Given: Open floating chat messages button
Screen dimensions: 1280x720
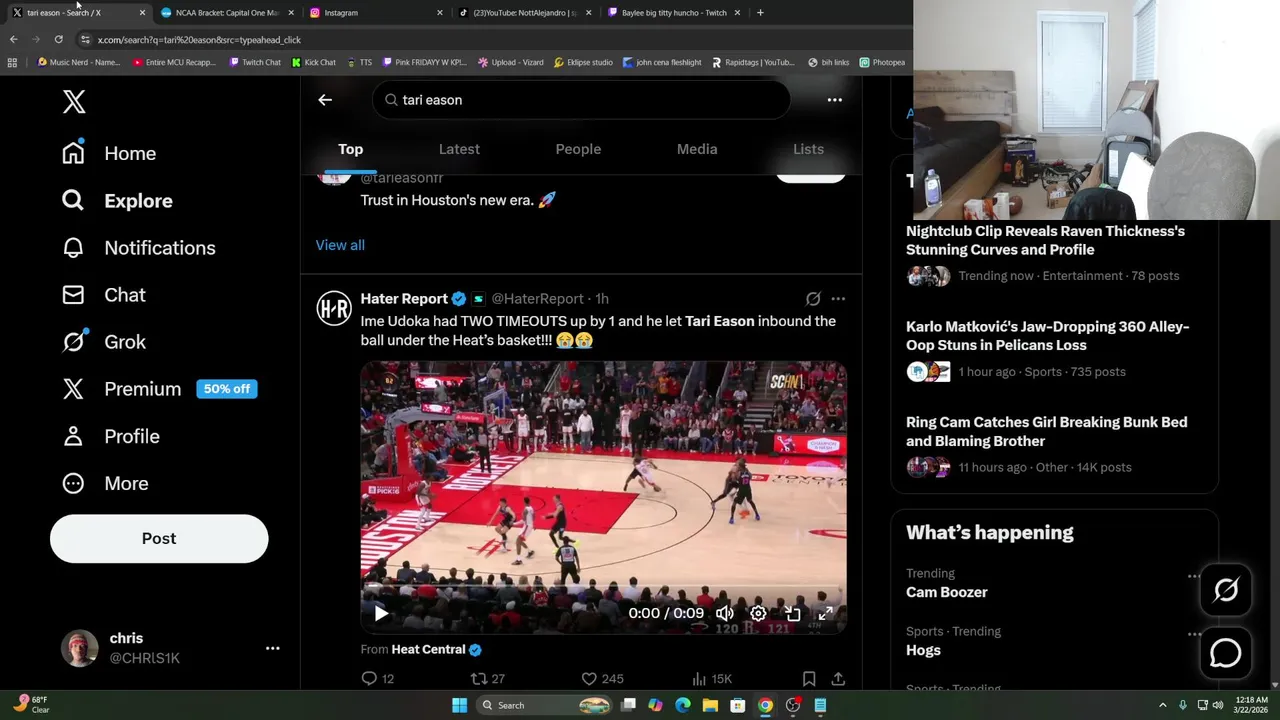Looking at the screenshot, I should pyautogui.click(x=1225, y=653).
